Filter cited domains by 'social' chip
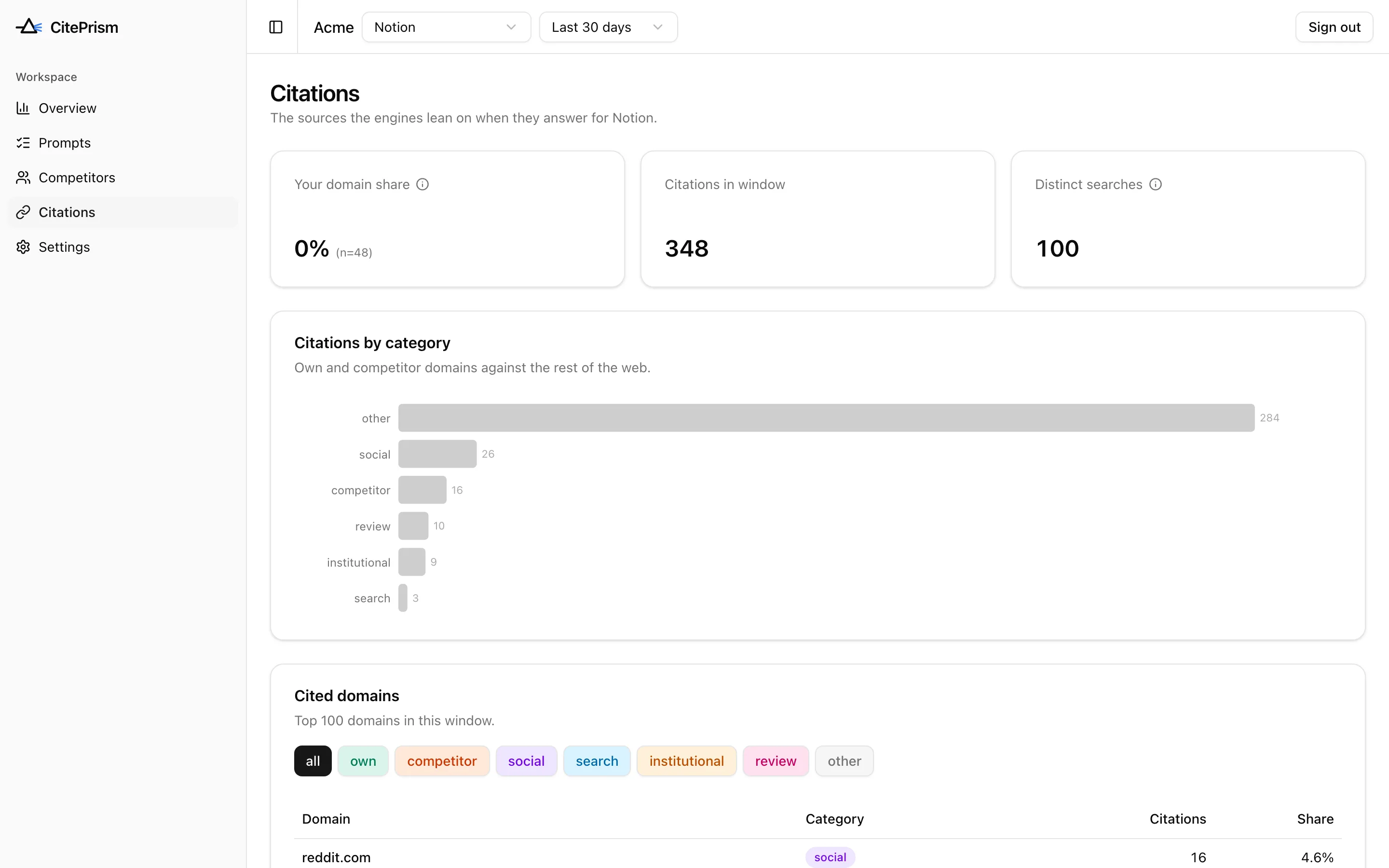Image resolution: width=1389 pixels, height=868 pixels. (526, 760)
